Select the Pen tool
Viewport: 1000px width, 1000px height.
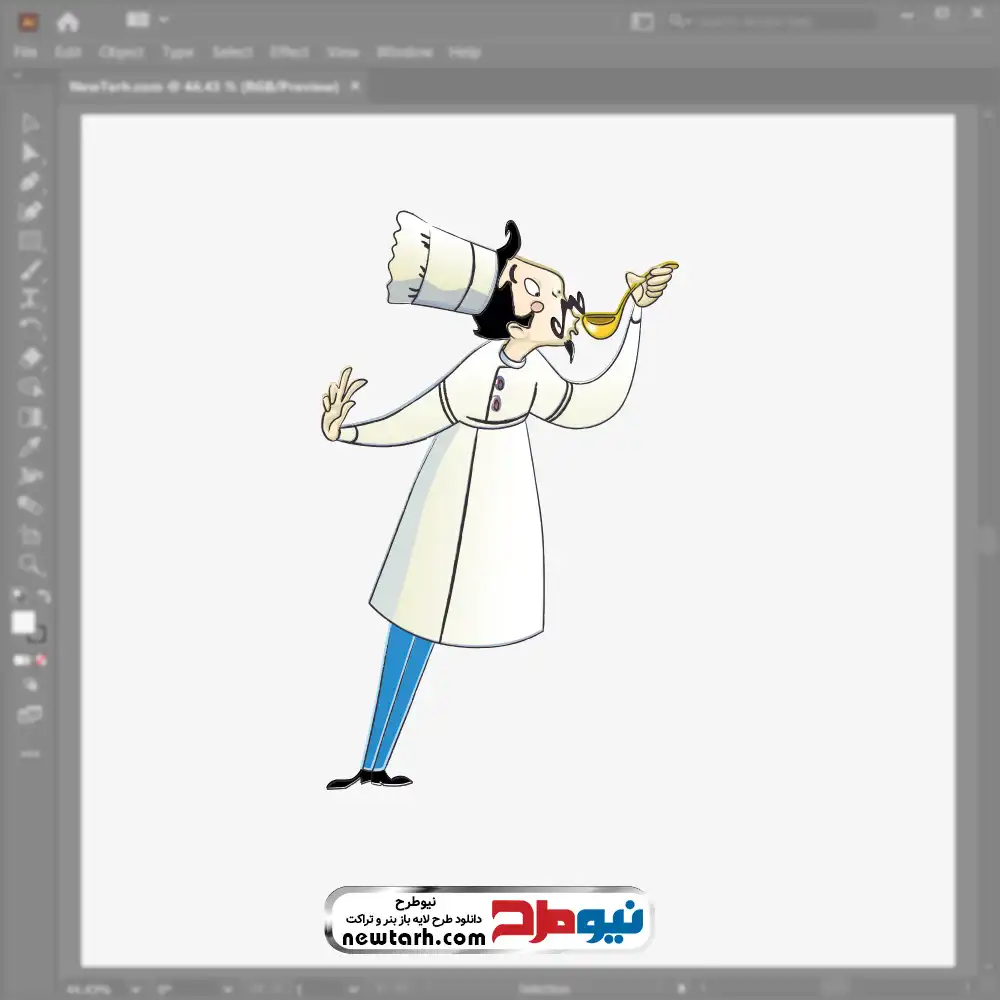coord(30,182)
